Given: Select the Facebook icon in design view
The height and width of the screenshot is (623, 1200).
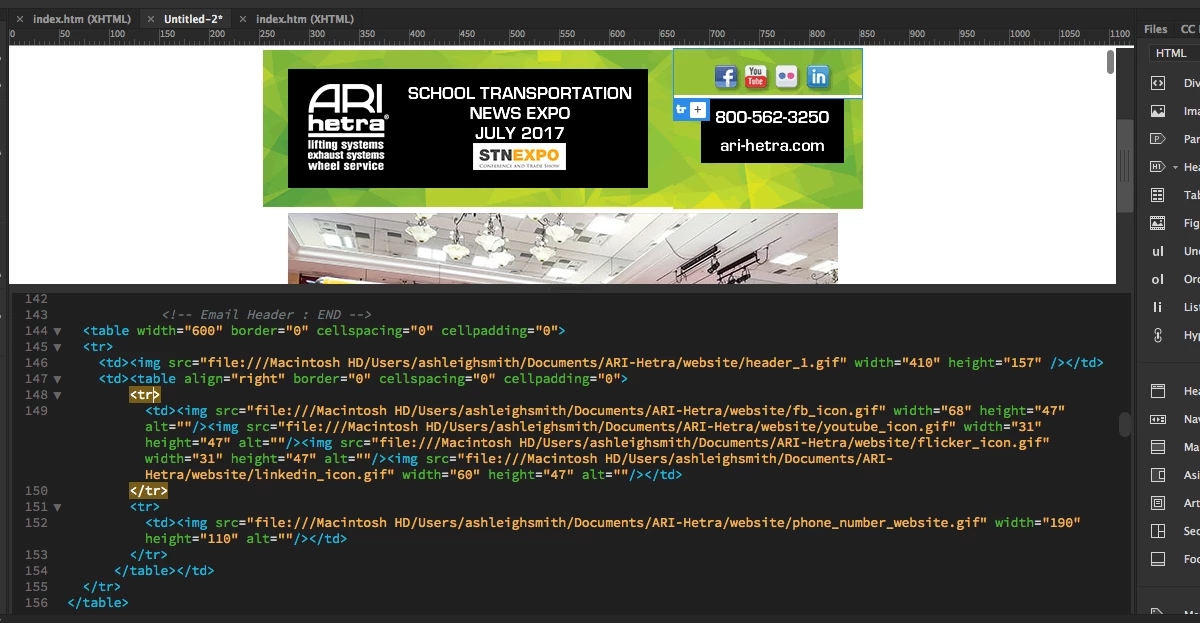Looking at the screenshot, I should (726, 76).
